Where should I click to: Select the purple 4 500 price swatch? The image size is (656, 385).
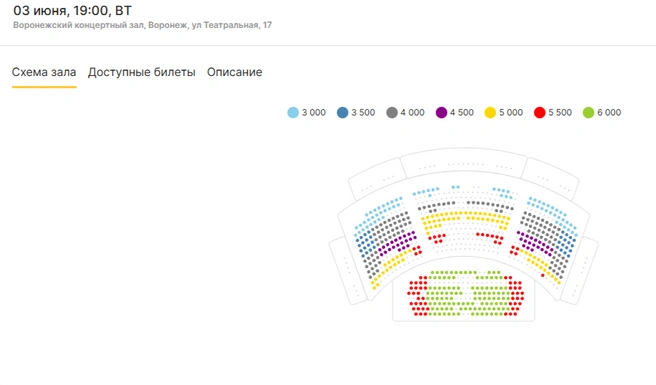441,113
